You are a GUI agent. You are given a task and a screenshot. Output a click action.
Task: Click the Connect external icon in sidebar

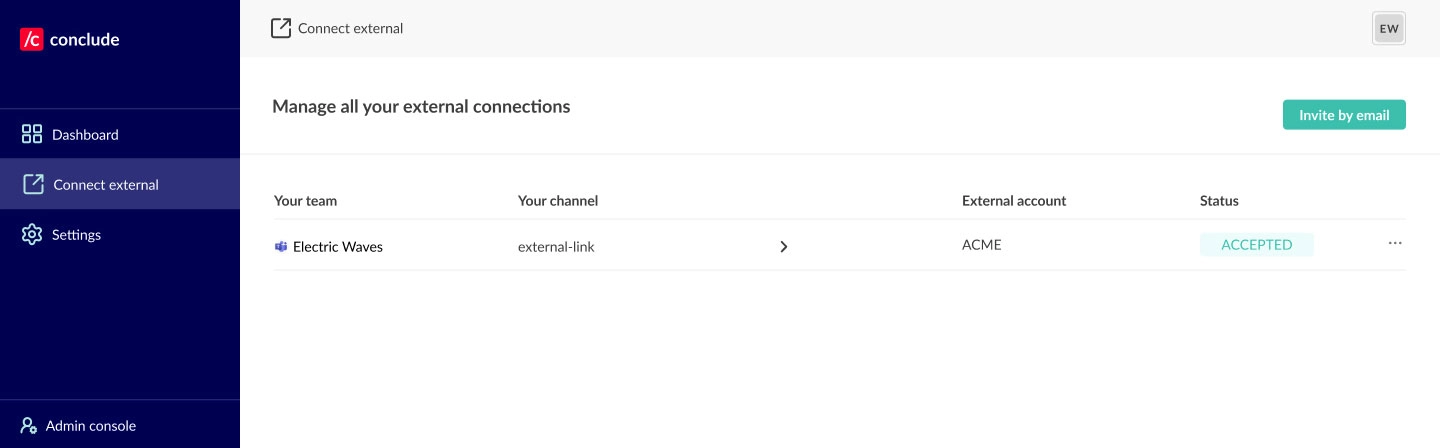point(33,184)
